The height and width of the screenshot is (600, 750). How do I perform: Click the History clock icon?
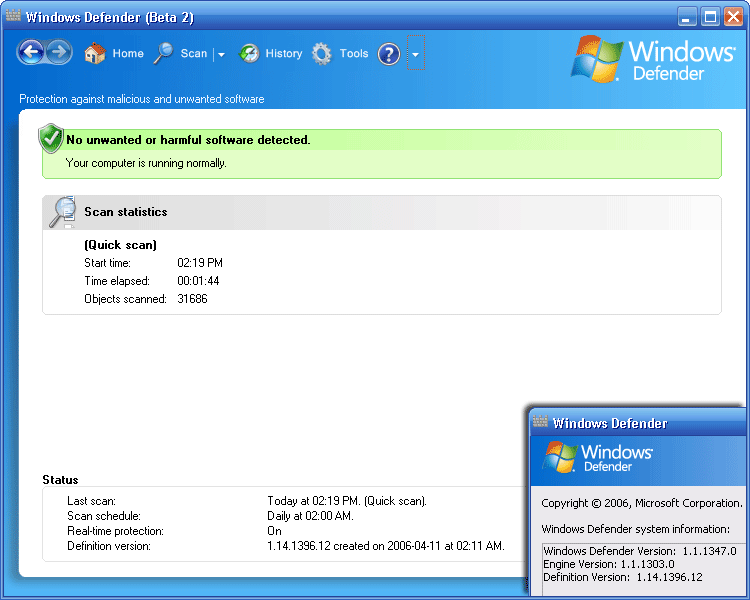tap(249, 54)
